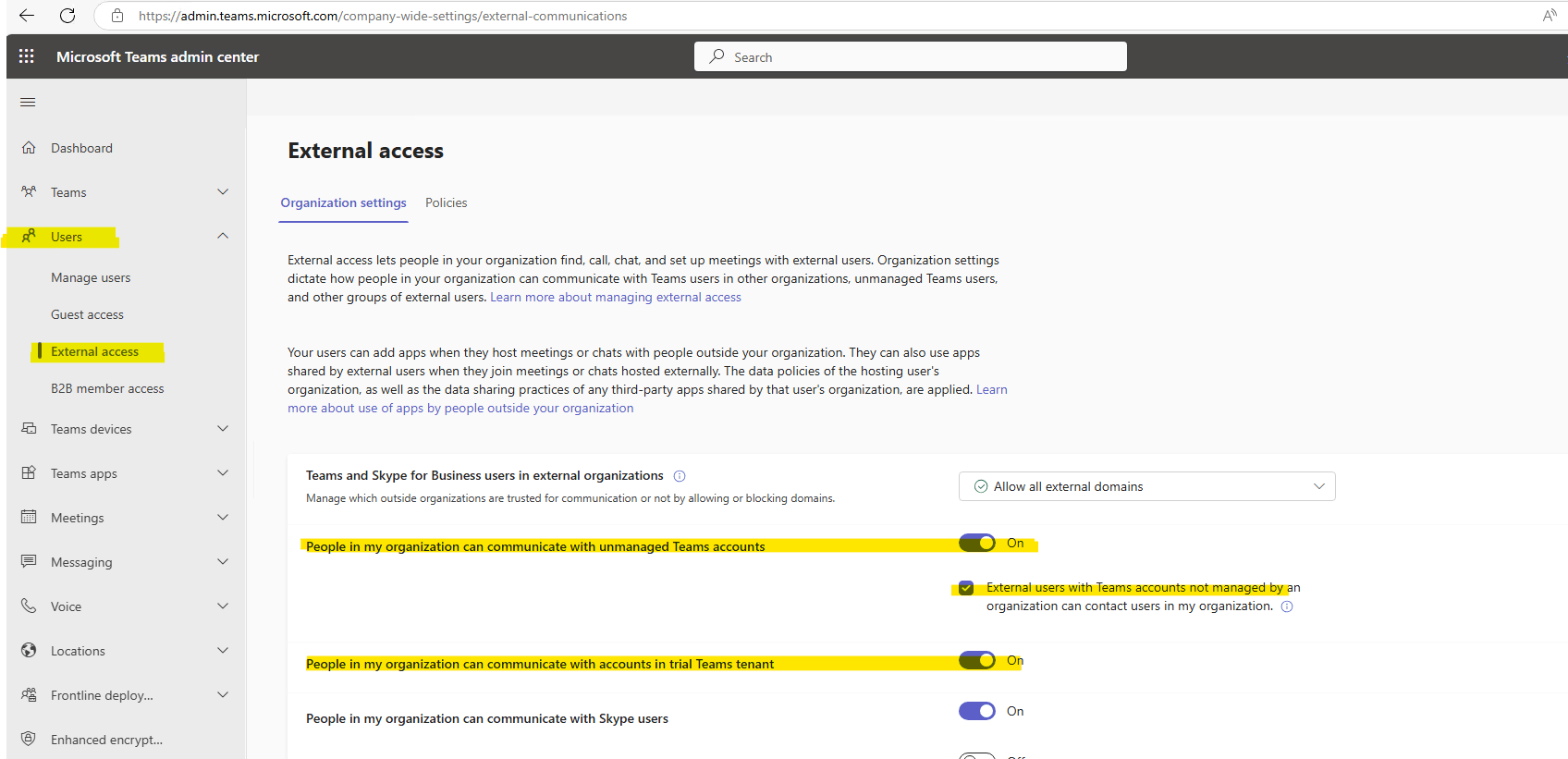This screenshot has width=1568, height=759.
Task: Click the Messaging chat icon
Action: click(x=29, y=562)
